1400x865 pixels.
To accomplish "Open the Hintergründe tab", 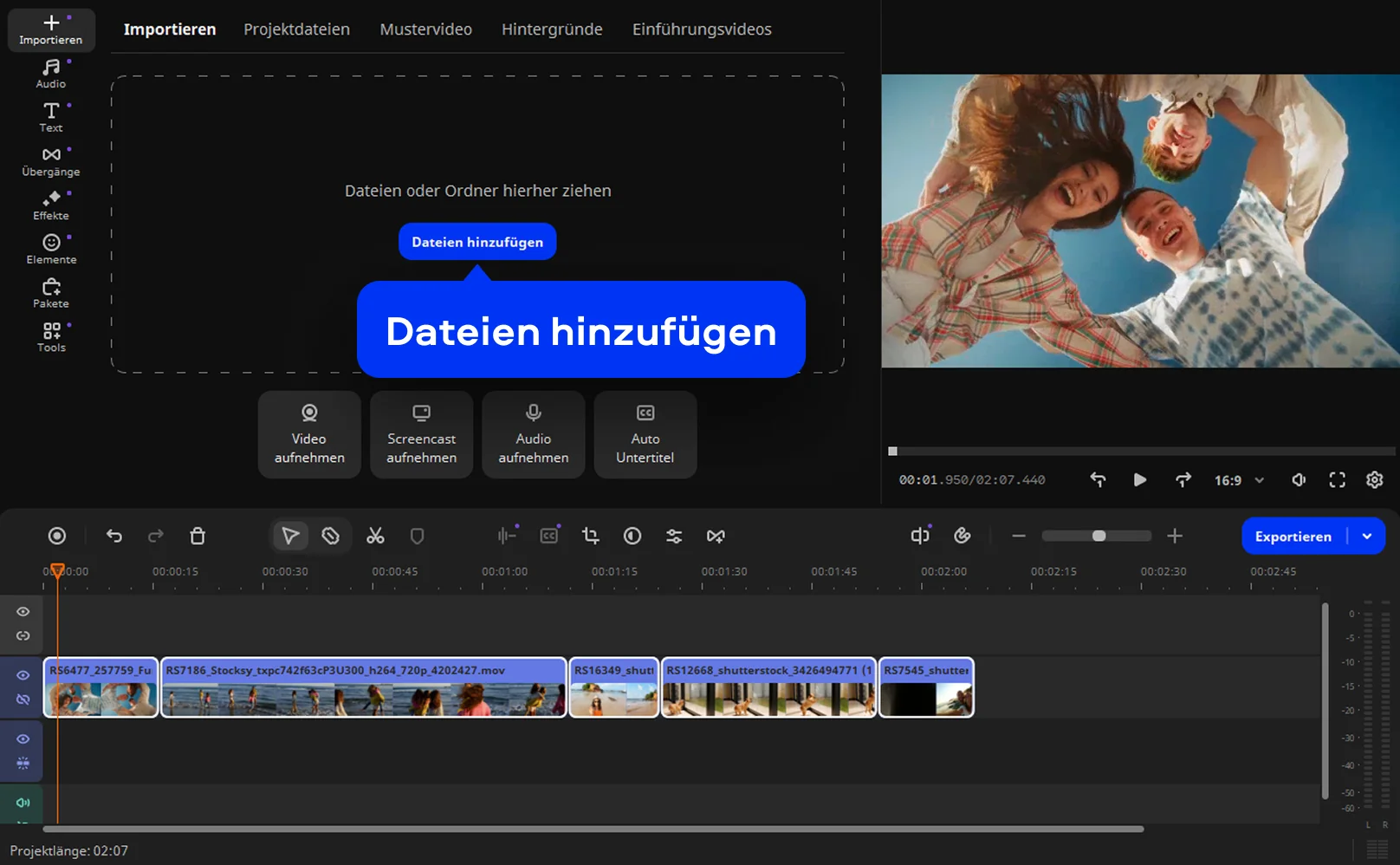I will (x=552, y=29).
